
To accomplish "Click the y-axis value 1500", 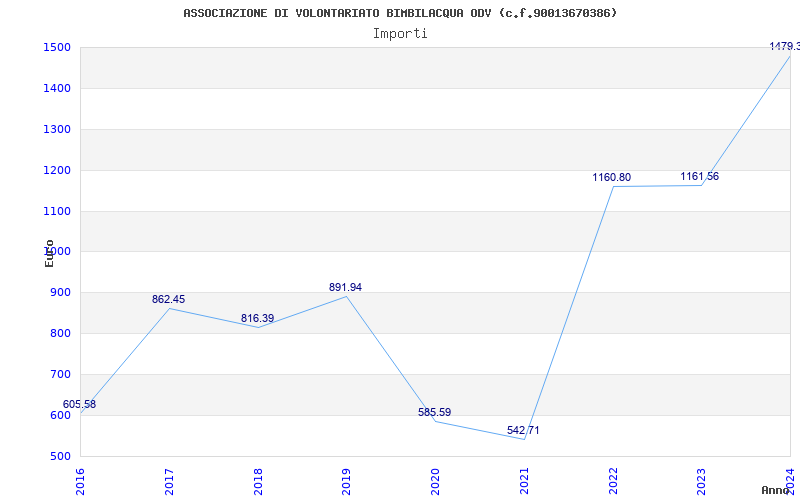I will (57, 48).
